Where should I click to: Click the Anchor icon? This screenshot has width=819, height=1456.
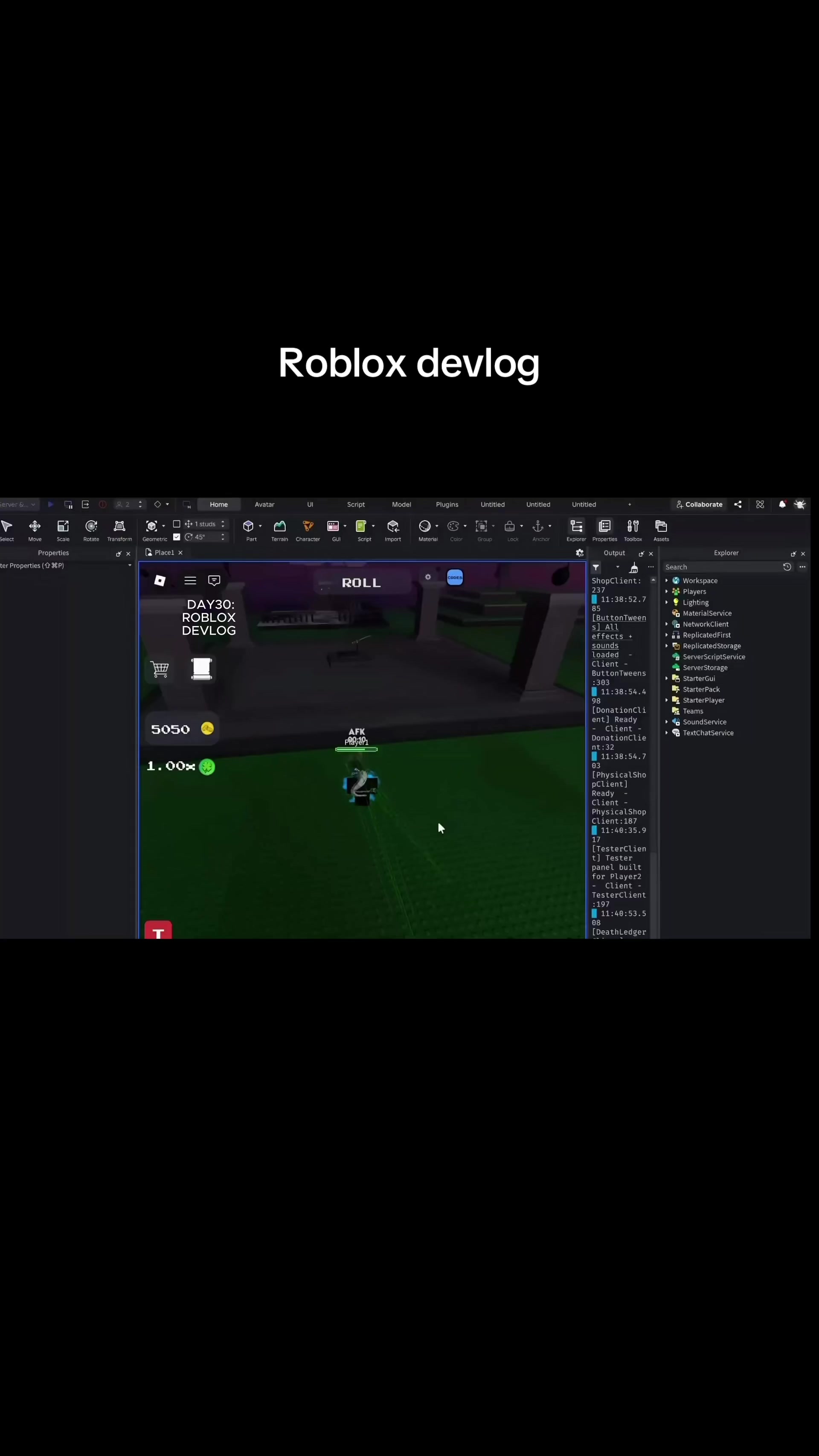[538, 526]
